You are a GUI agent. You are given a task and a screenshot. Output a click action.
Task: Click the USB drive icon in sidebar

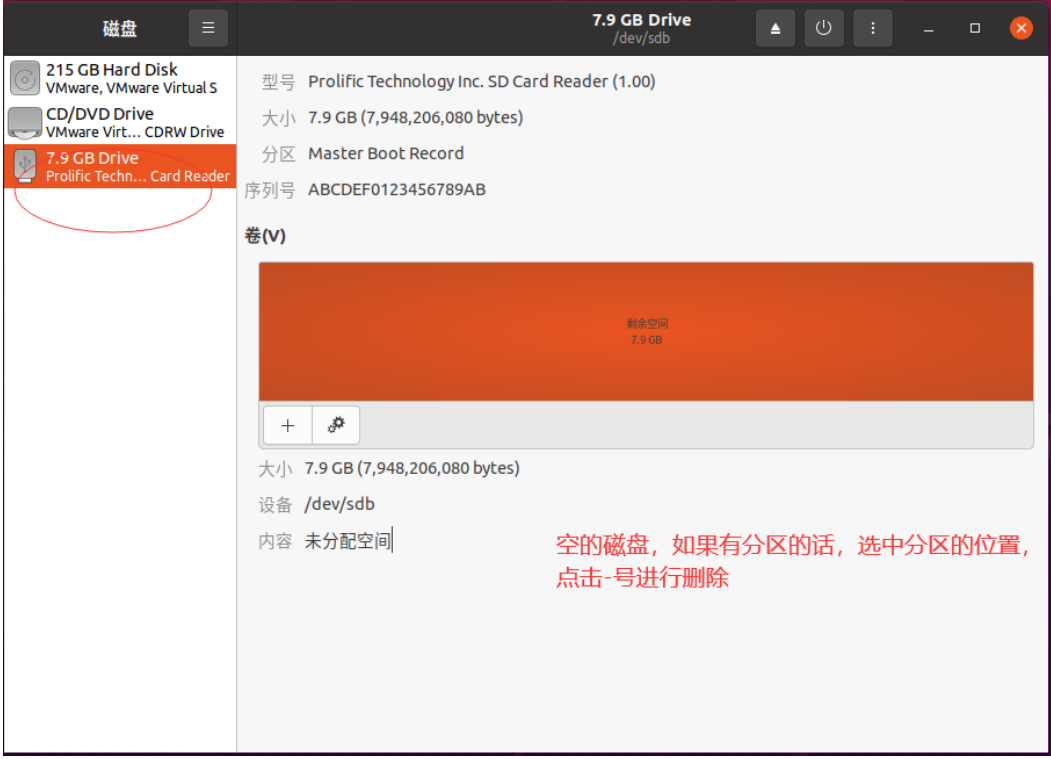[x=25, y=166]
